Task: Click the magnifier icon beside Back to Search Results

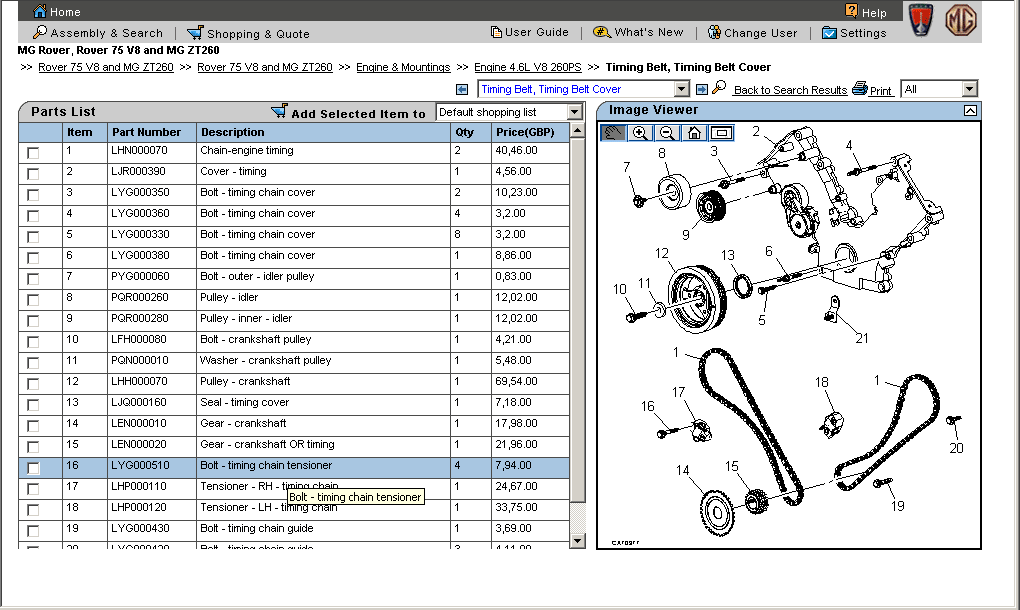Action: (x=719, y=88)
